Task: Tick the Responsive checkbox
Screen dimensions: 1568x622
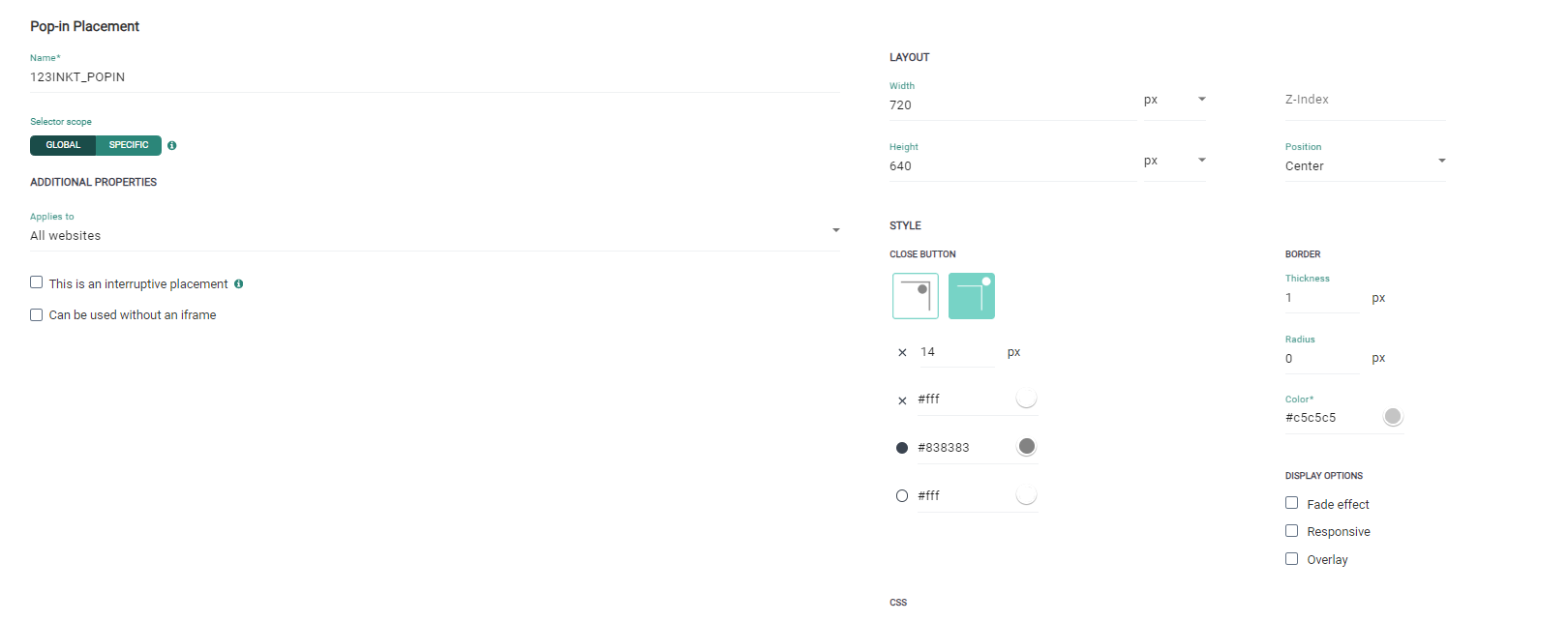Action: click(x=1291, y=531)
